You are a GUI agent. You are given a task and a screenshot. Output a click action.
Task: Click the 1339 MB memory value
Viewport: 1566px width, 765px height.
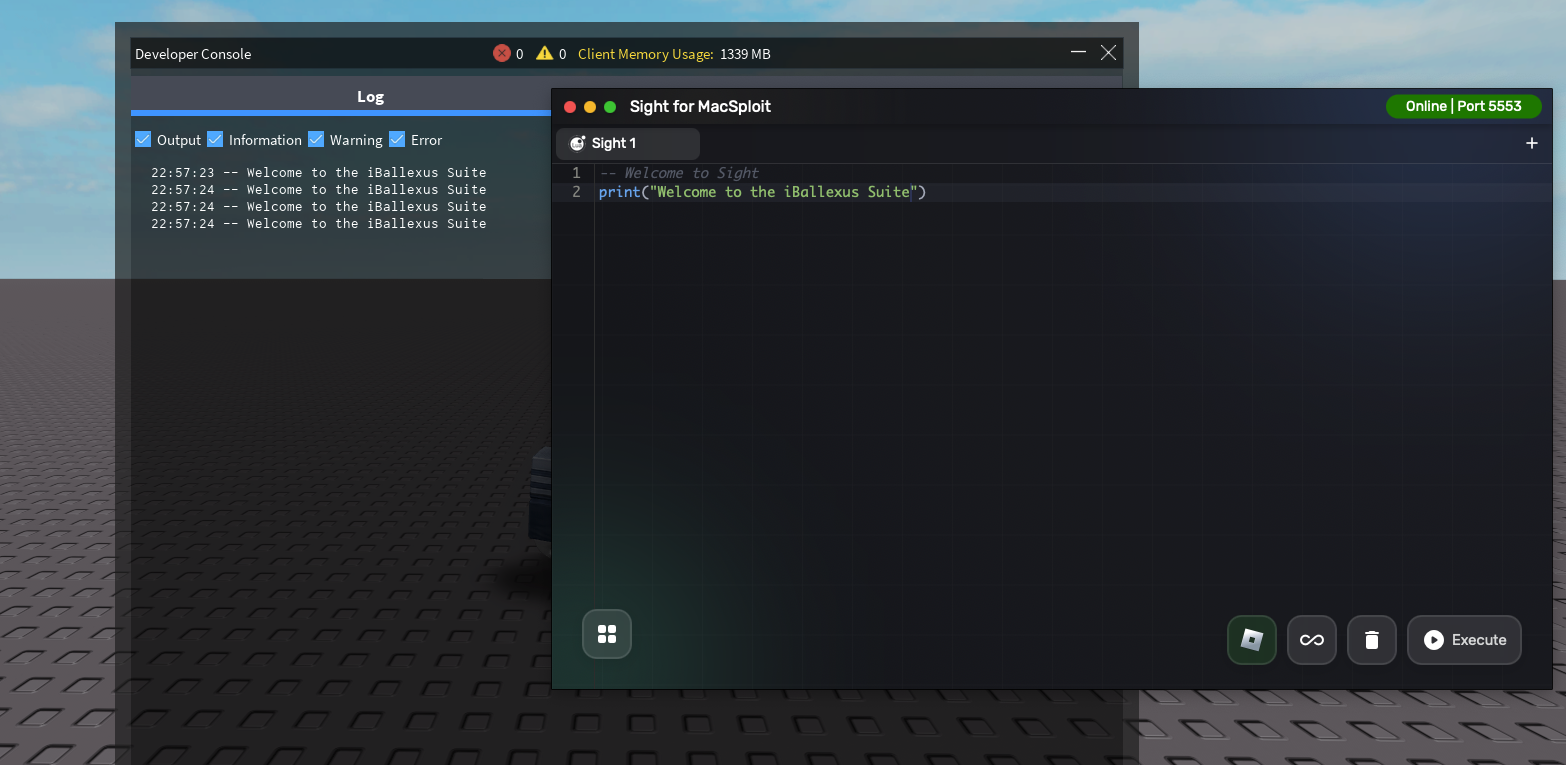pos(745,54)
